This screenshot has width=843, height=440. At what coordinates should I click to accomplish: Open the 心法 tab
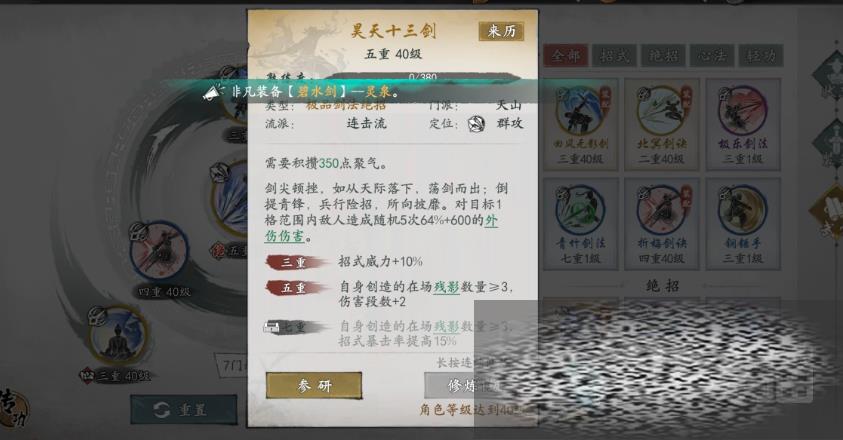pos(712,55)
